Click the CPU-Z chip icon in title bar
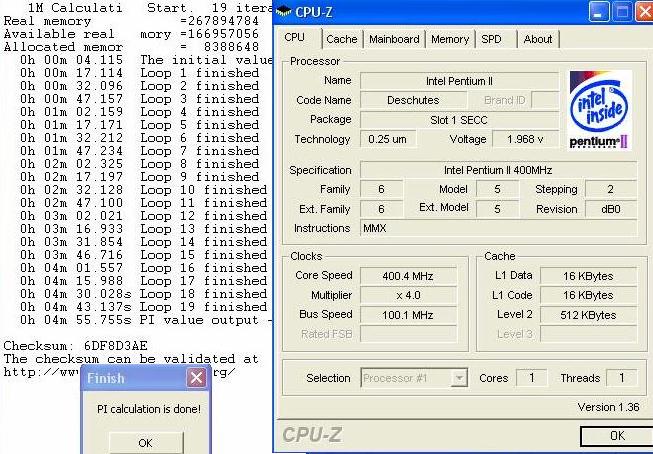The height and width of the screenshot is (454, 653). tap(284, 12)
